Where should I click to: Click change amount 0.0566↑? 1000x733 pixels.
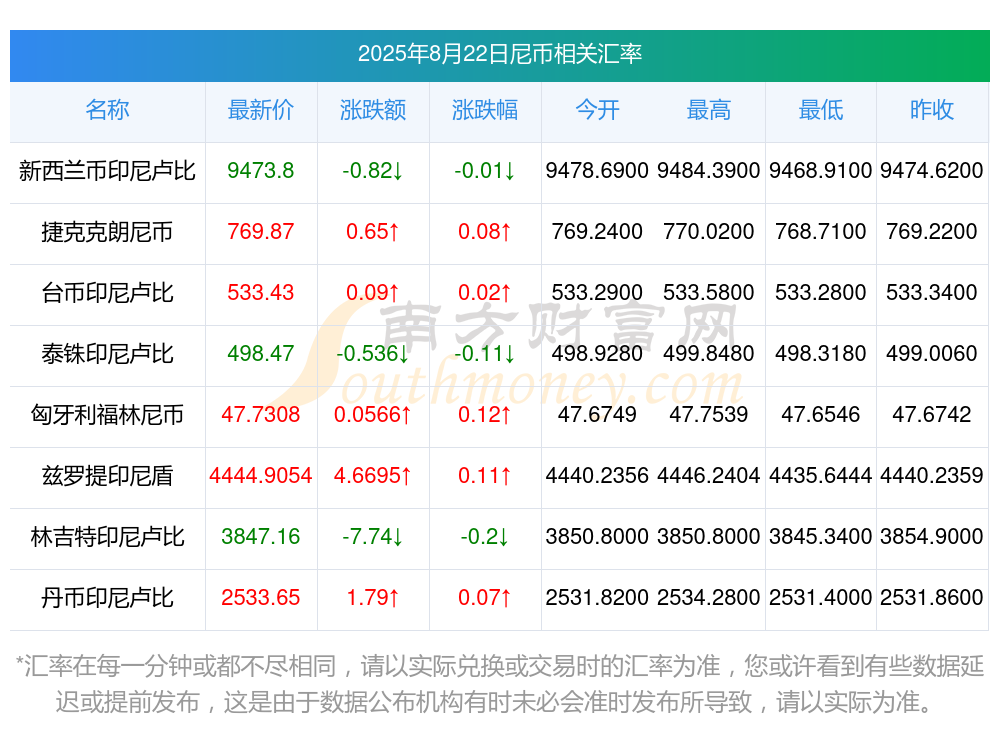pos(373,414)
